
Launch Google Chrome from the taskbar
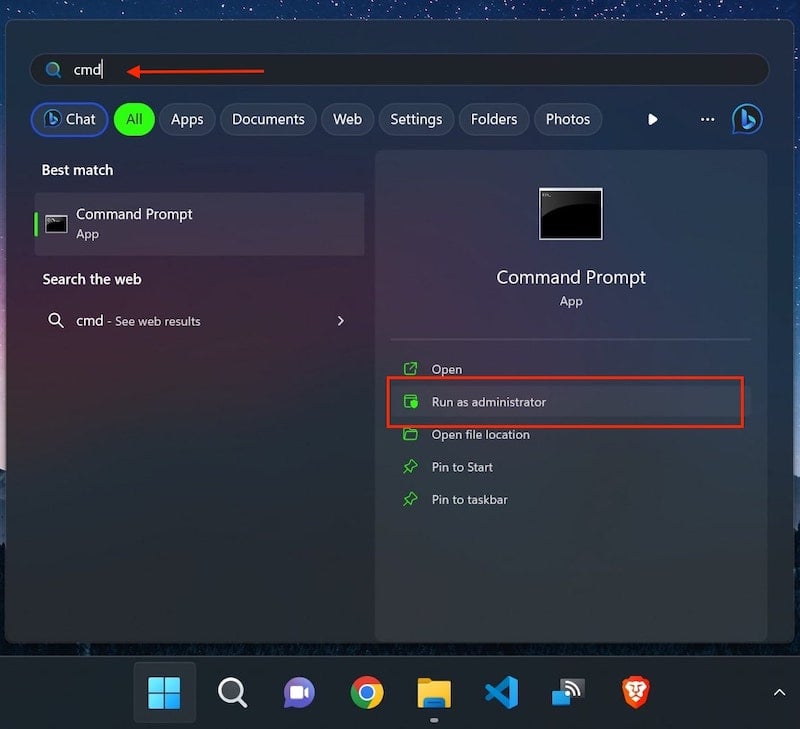click(x=367, y=692)
